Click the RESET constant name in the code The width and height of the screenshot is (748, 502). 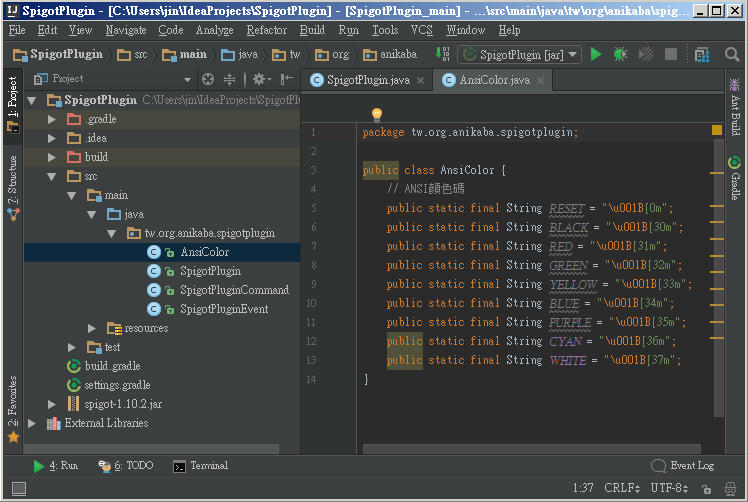(x=566, y=209)
